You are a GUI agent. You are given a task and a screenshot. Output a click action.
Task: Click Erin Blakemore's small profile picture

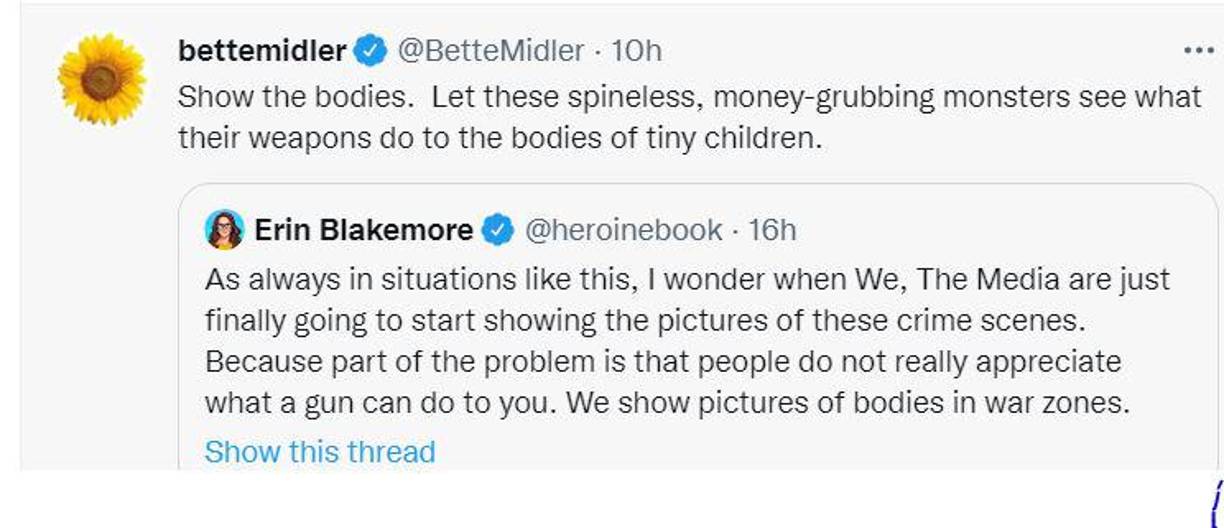224,230
